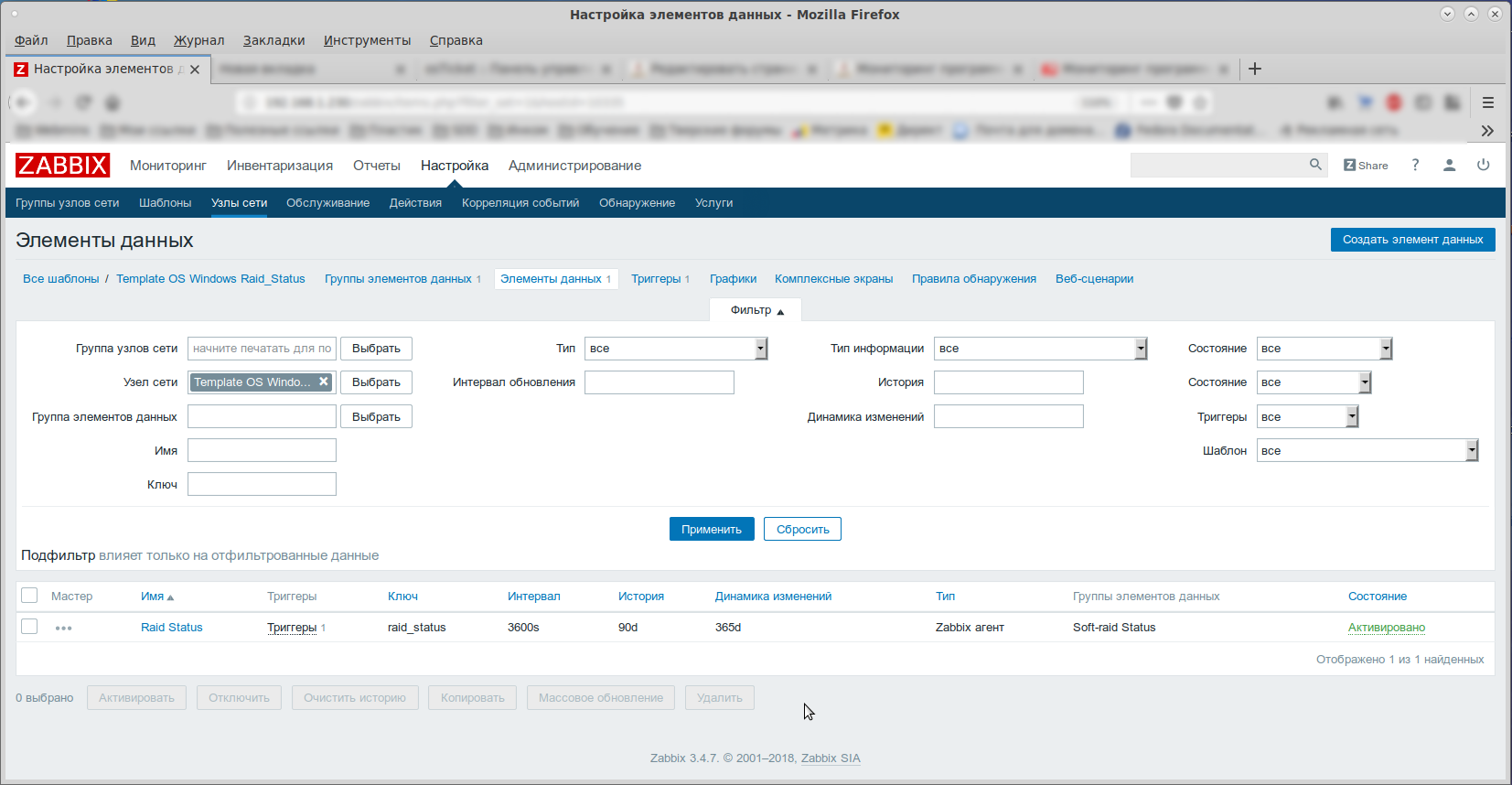Open the Мониторинг main menu
1512x785 pixels.
(168, 166)
